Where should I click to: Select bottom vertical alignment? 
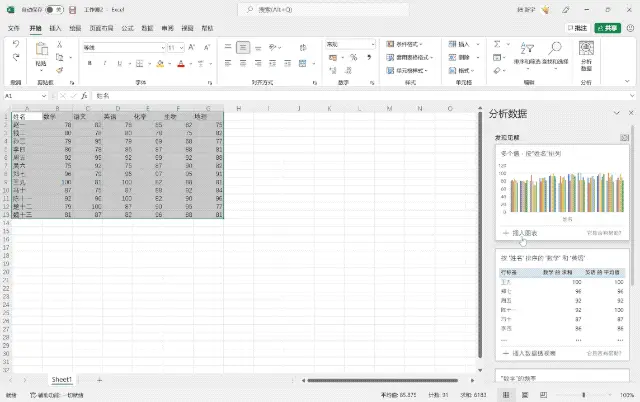coord(258,48)
